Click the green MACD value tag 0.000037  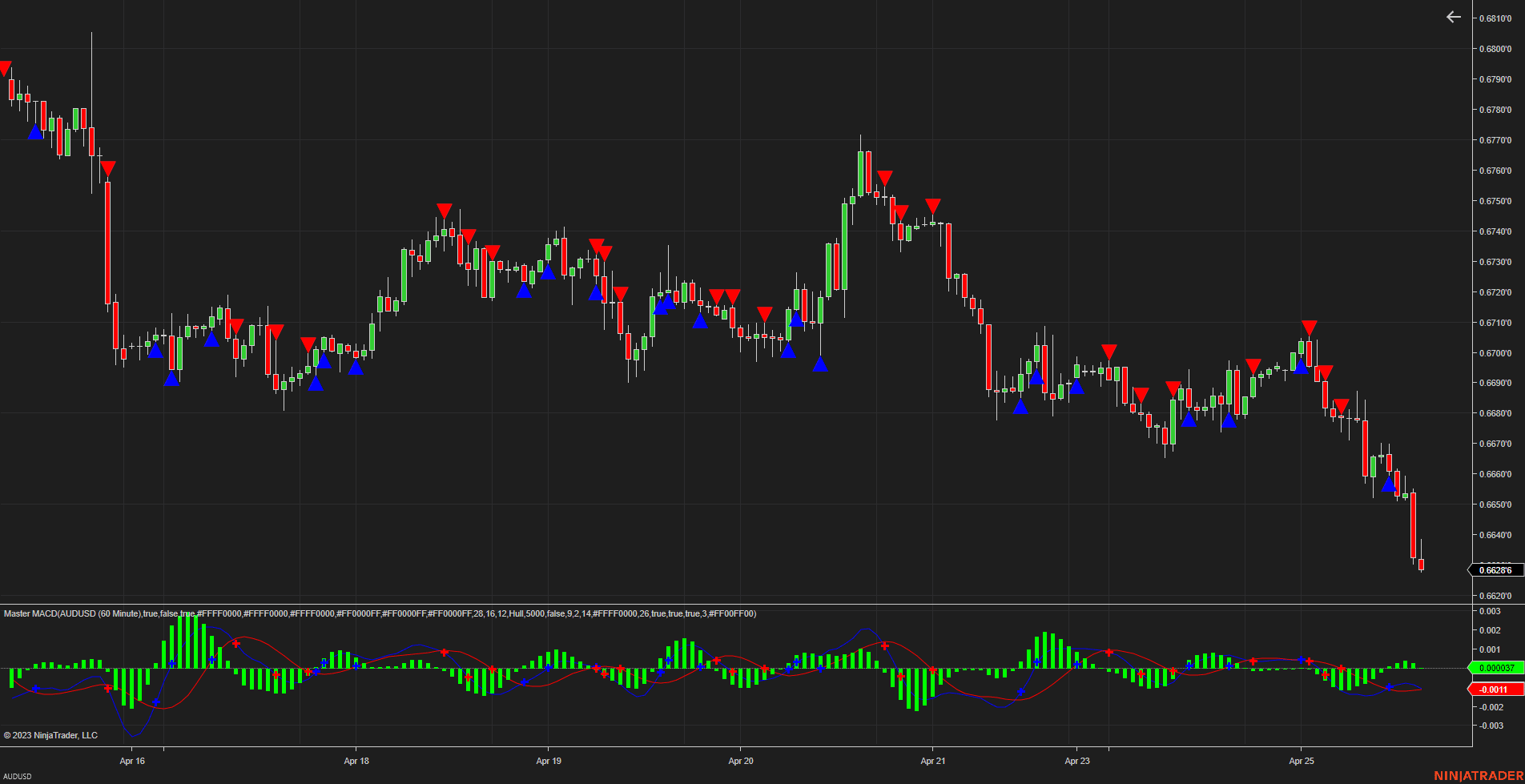[x=1495, y=668]
